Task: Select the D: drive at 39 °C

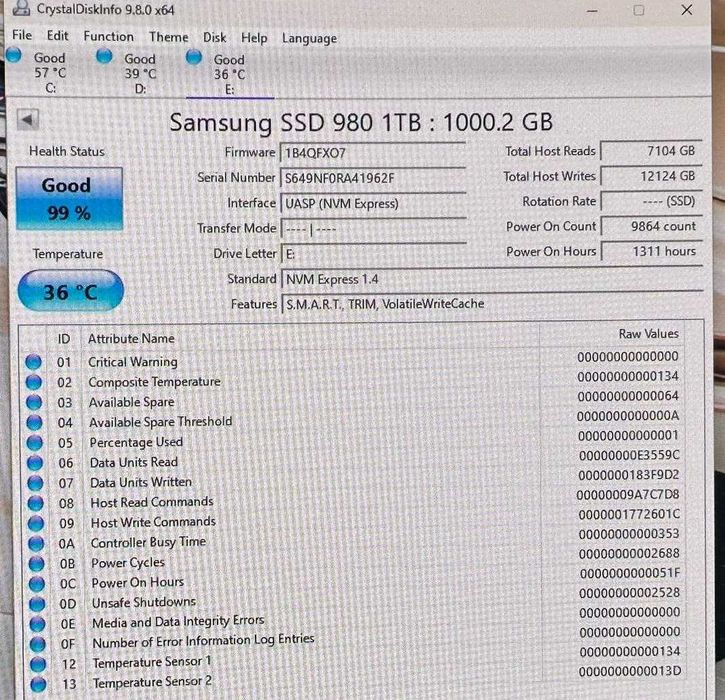Action: pos(140,73)
